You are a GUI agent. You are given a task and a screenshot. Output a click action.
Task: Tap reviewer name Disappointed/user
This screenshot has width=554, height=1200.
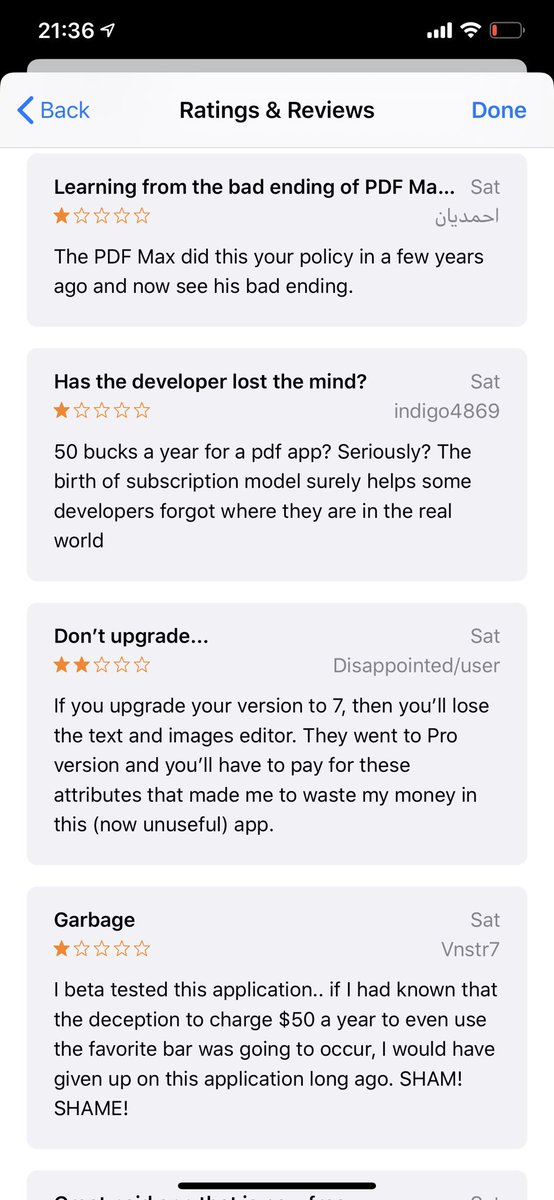coord(416,665)
